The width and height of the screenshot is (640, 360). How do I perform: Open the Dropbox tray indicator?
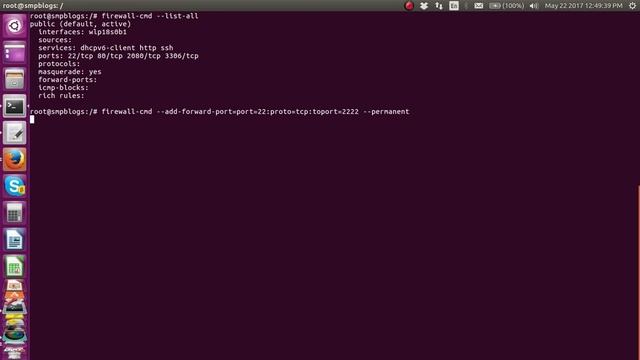pos(424,6)
